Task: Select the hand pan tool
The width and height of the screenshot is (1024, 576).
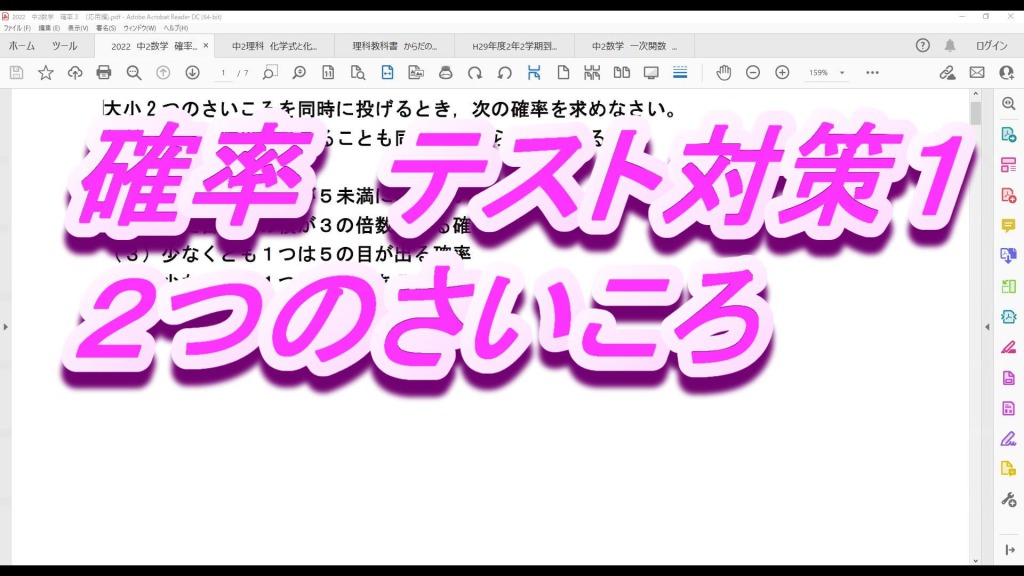Action: (x=723, y=73)
